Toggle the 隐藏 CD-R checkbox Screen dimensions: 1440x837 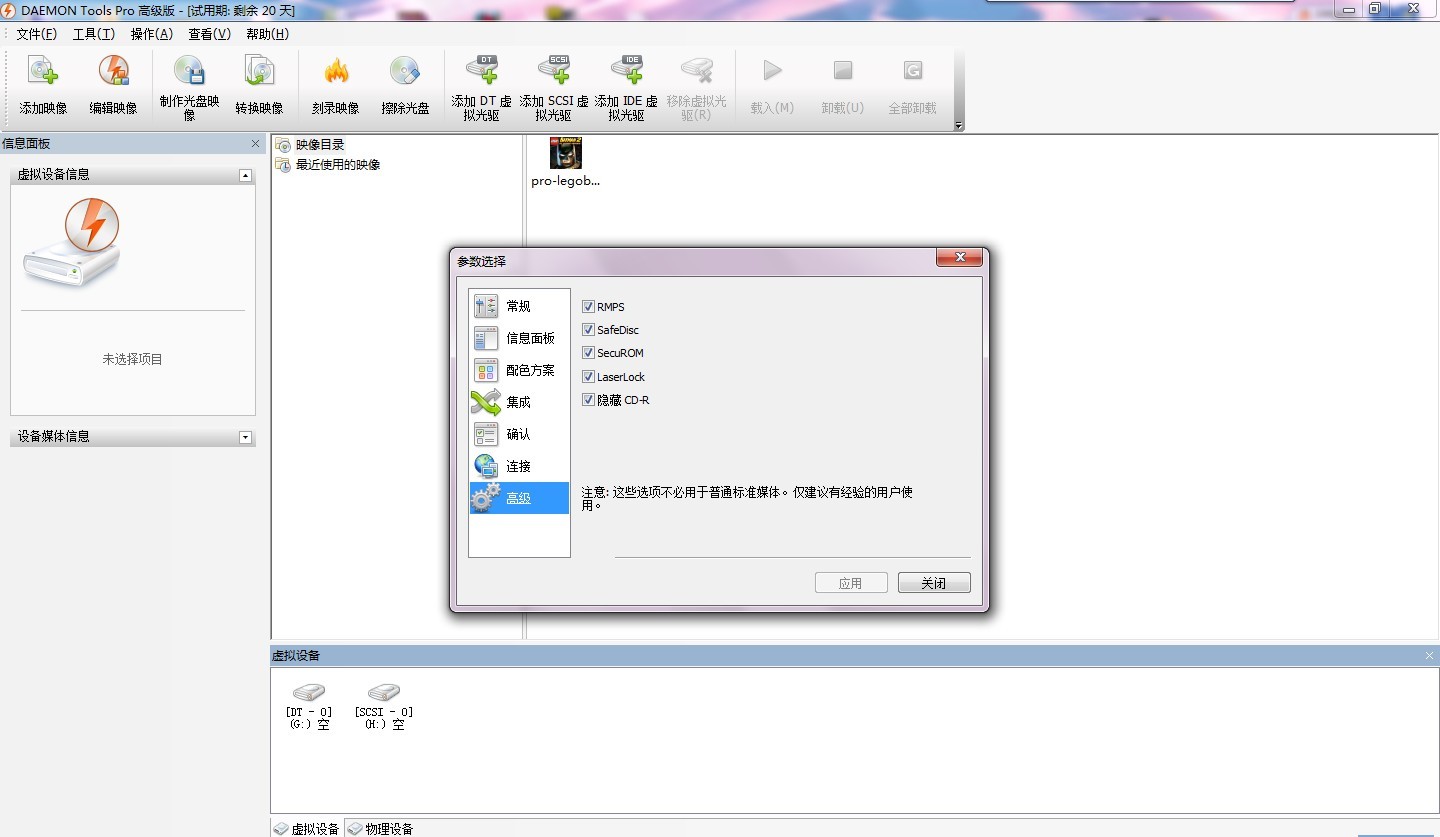588,400
